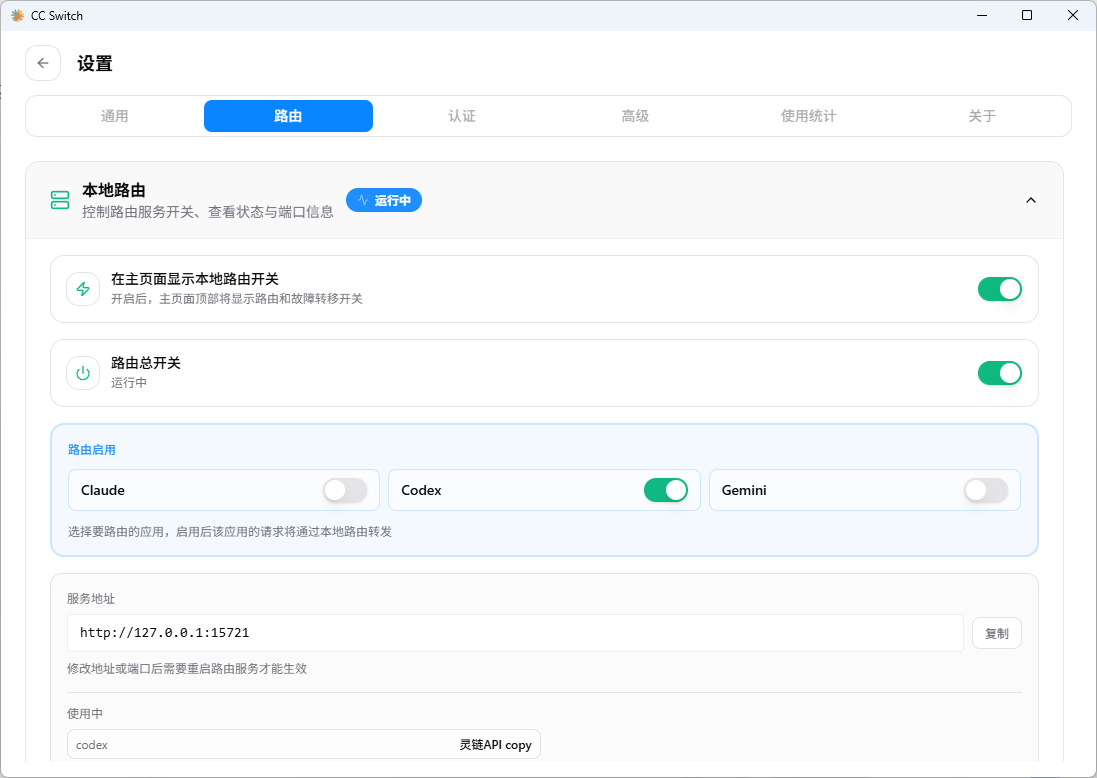Click the power icon beside 路由总开关
Viewport: 1097px width, 778px height.
83,373
